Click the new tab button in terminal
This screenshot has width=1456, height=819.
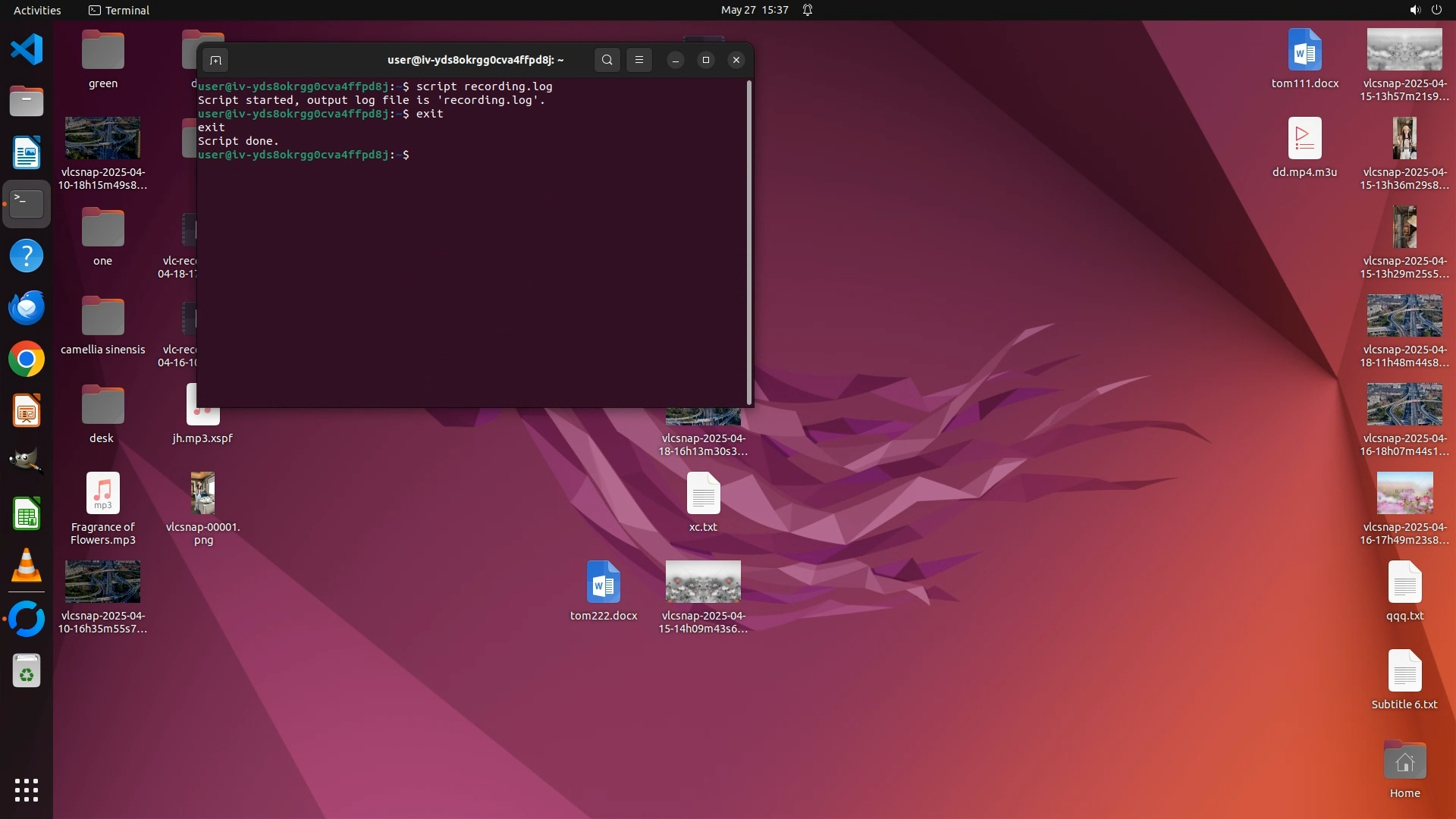pyautogui.click(x=215, y=60)
